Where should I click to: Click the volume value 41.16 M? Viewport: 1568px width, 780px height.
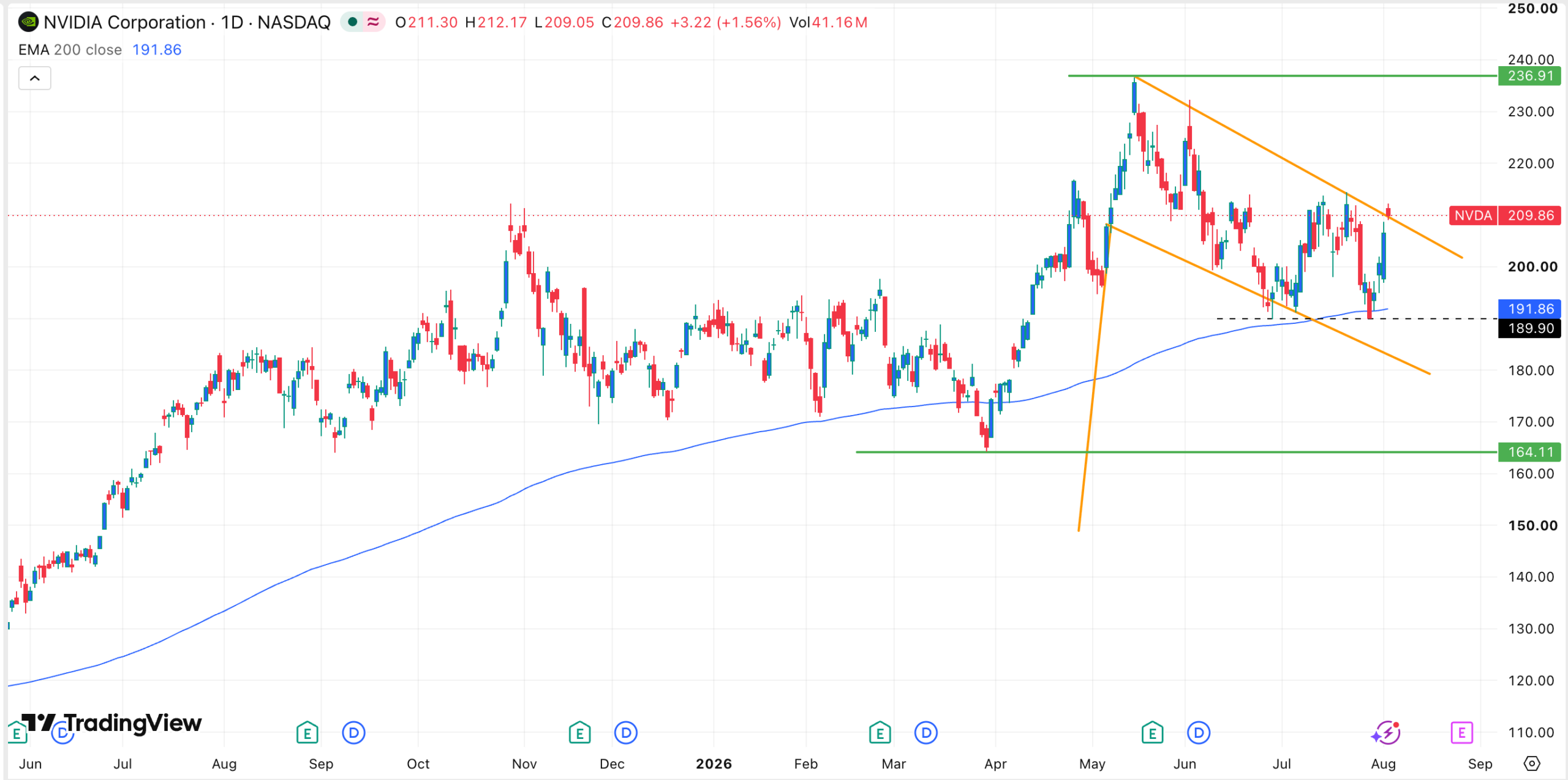point(839,23)
